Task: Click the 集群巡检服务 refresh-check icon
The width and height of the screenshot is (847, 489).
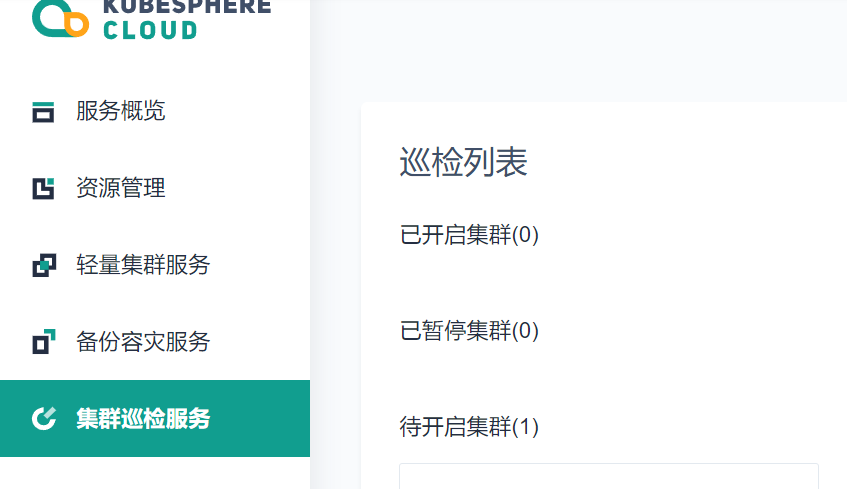Action: pyautogui.click(x=44, y=419)
